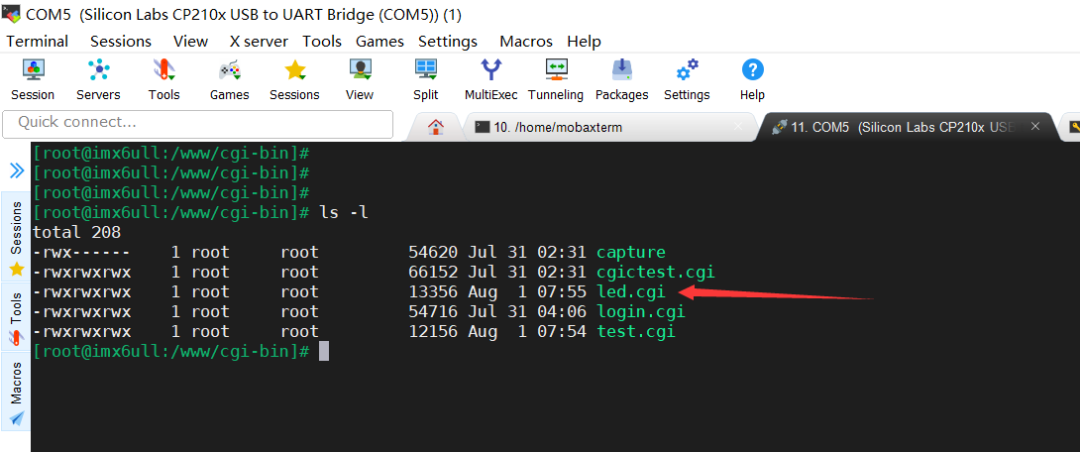Open the Sessions vertical sidebar tab
The width and height of the screenshot is (1080, 452).
tap(16, 230)
